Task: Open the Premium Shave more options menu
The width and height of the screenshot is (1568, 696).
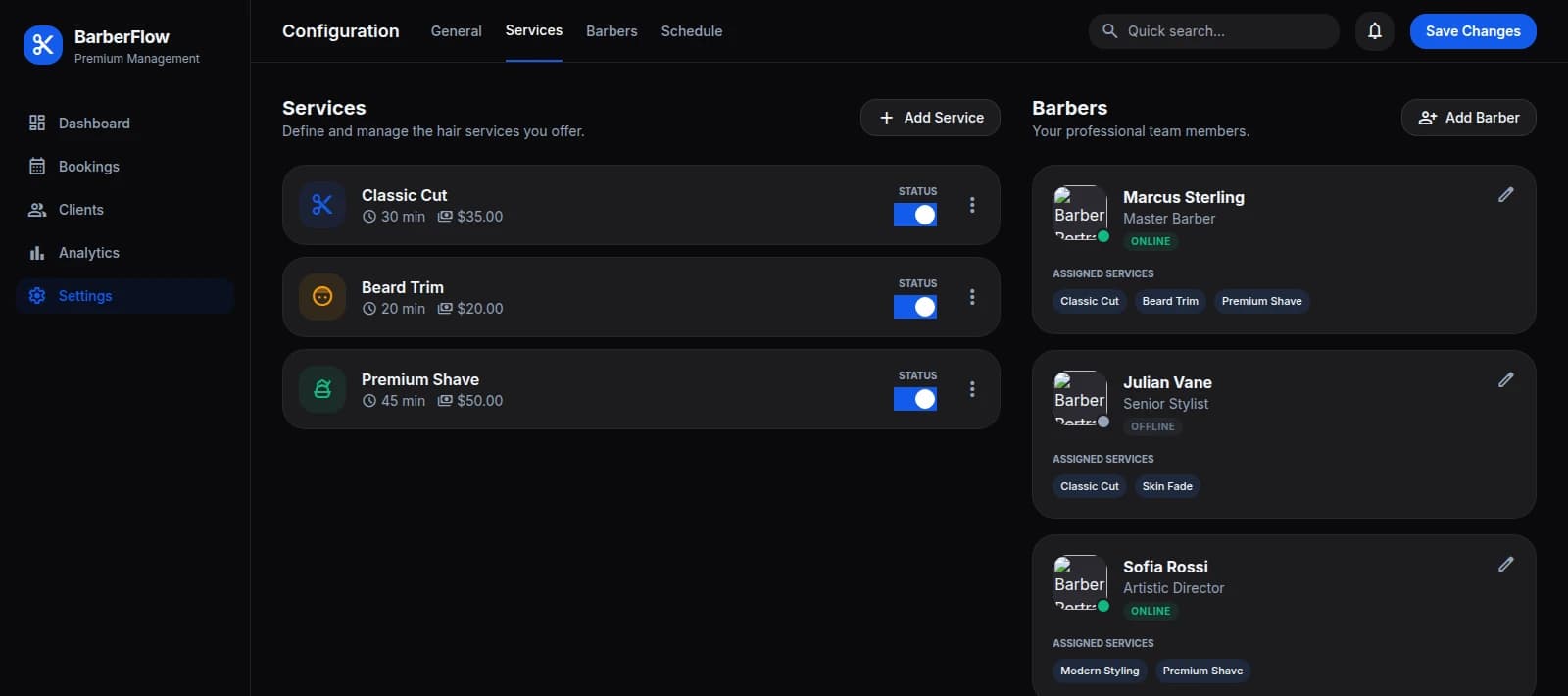Action: click(972, 389)
